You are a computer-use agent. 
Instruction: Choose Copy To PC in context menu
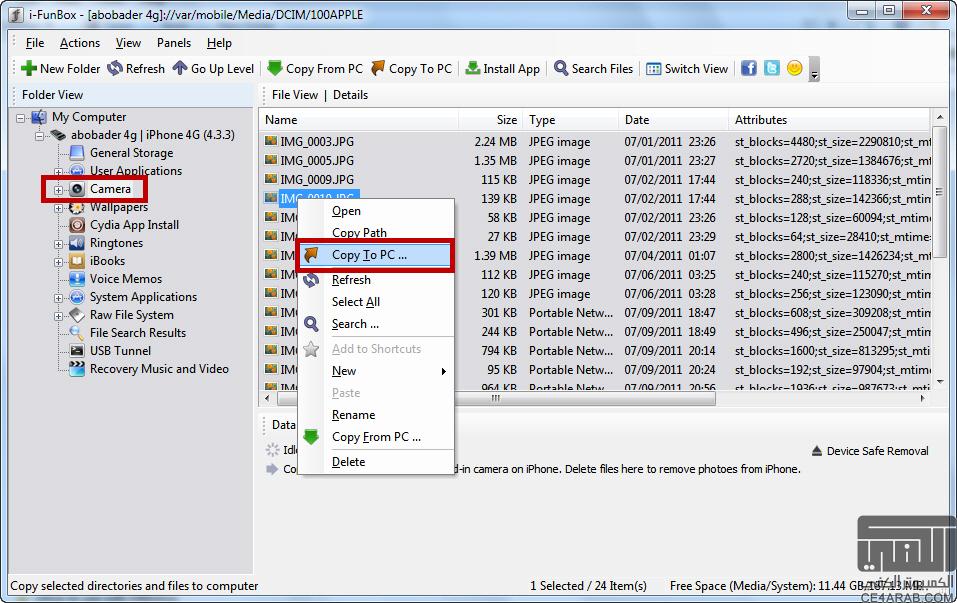click(x=375, y=255)
